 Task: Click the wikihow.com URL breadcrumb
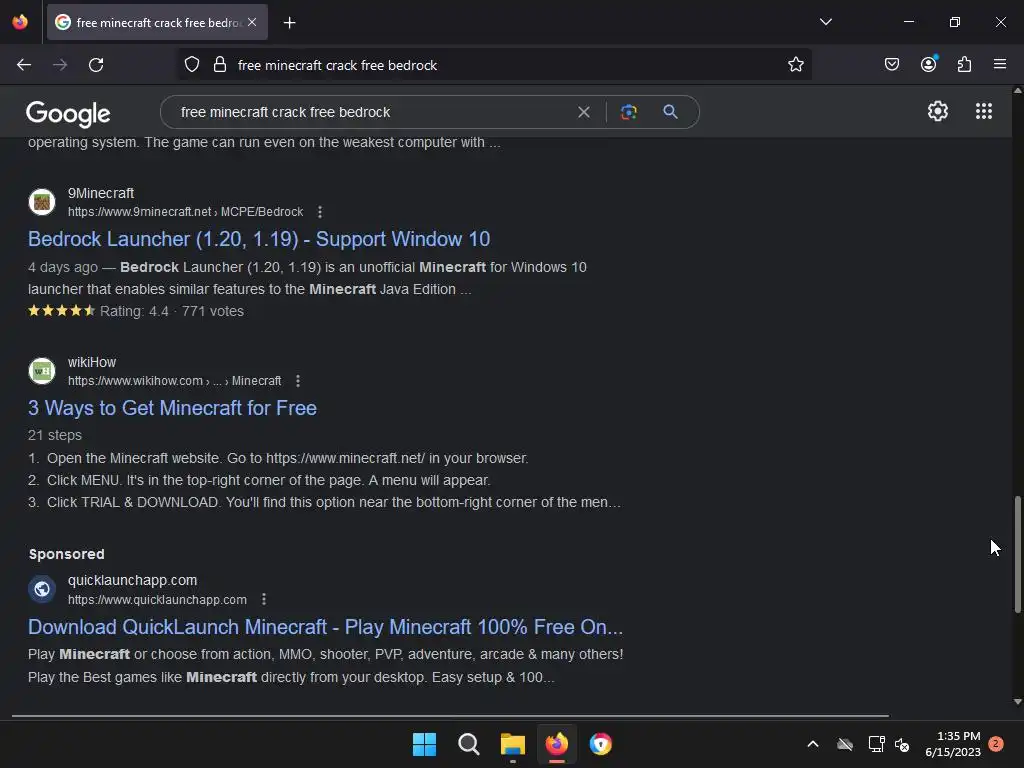(174, 381)
